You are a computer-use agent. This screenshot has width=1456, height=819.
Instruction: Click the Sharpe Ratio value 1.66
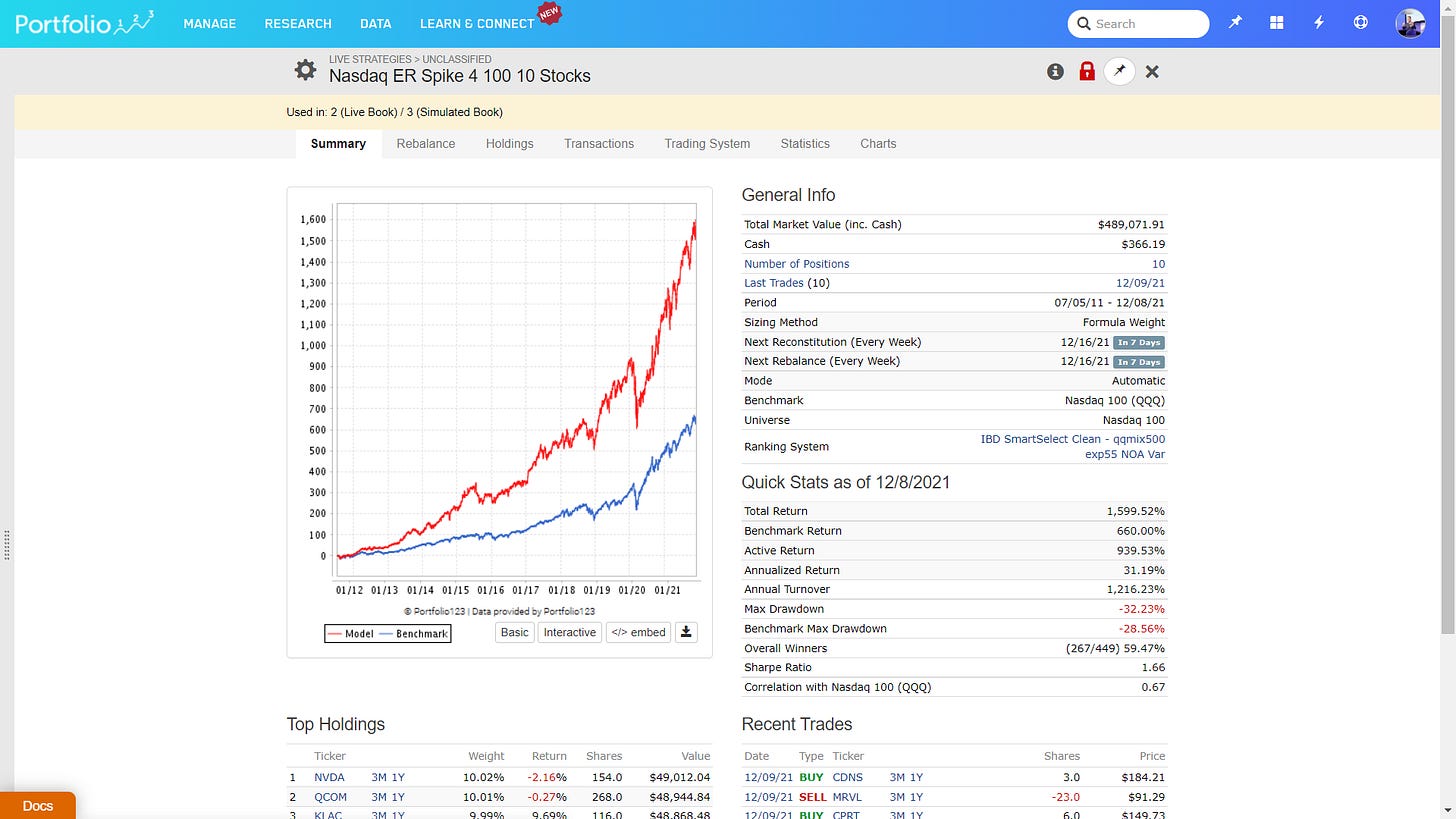coord(1153,667)
